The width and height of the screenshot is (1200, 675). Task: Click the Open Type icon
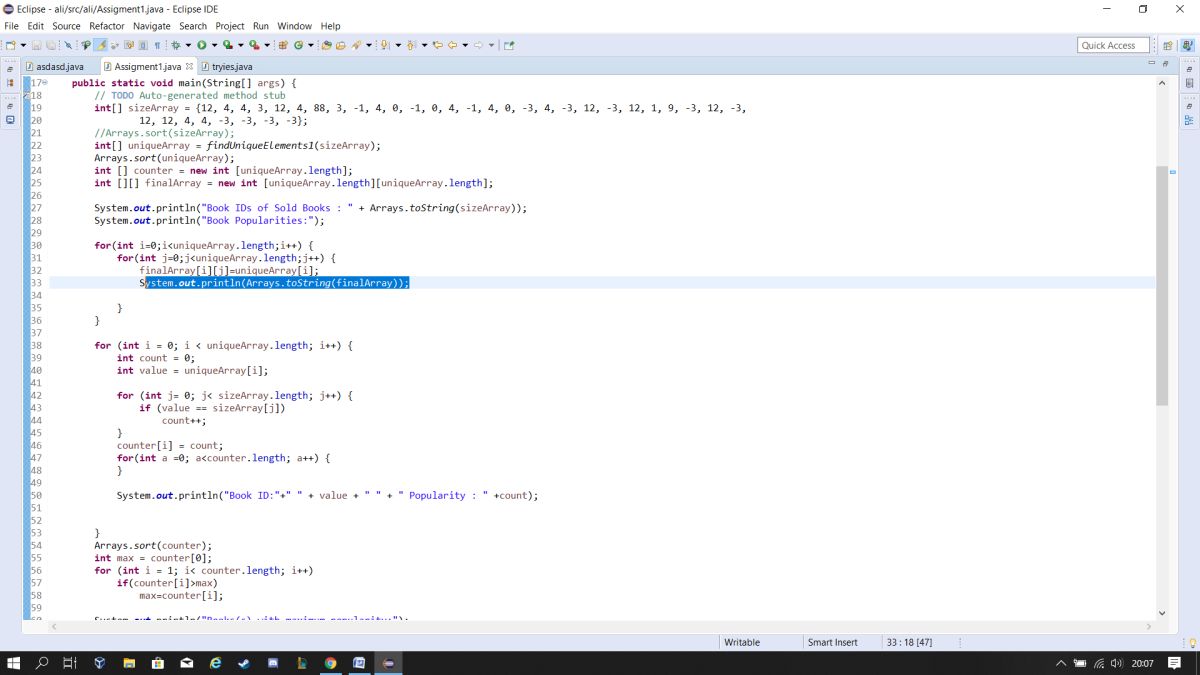tap(326, 45)
